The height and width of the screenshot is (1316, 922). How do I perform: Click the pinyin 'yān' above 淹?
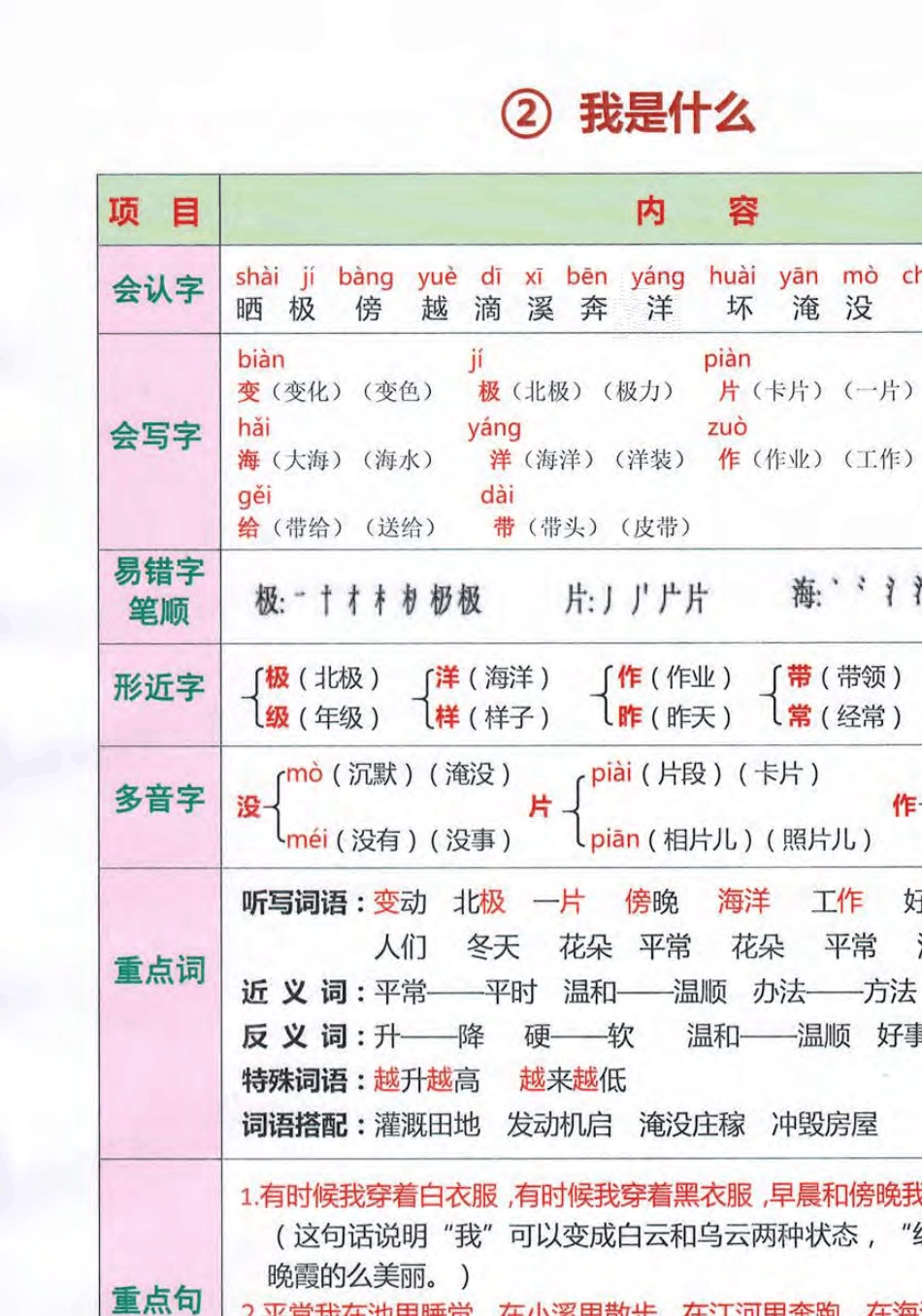(x=799, y=278)
